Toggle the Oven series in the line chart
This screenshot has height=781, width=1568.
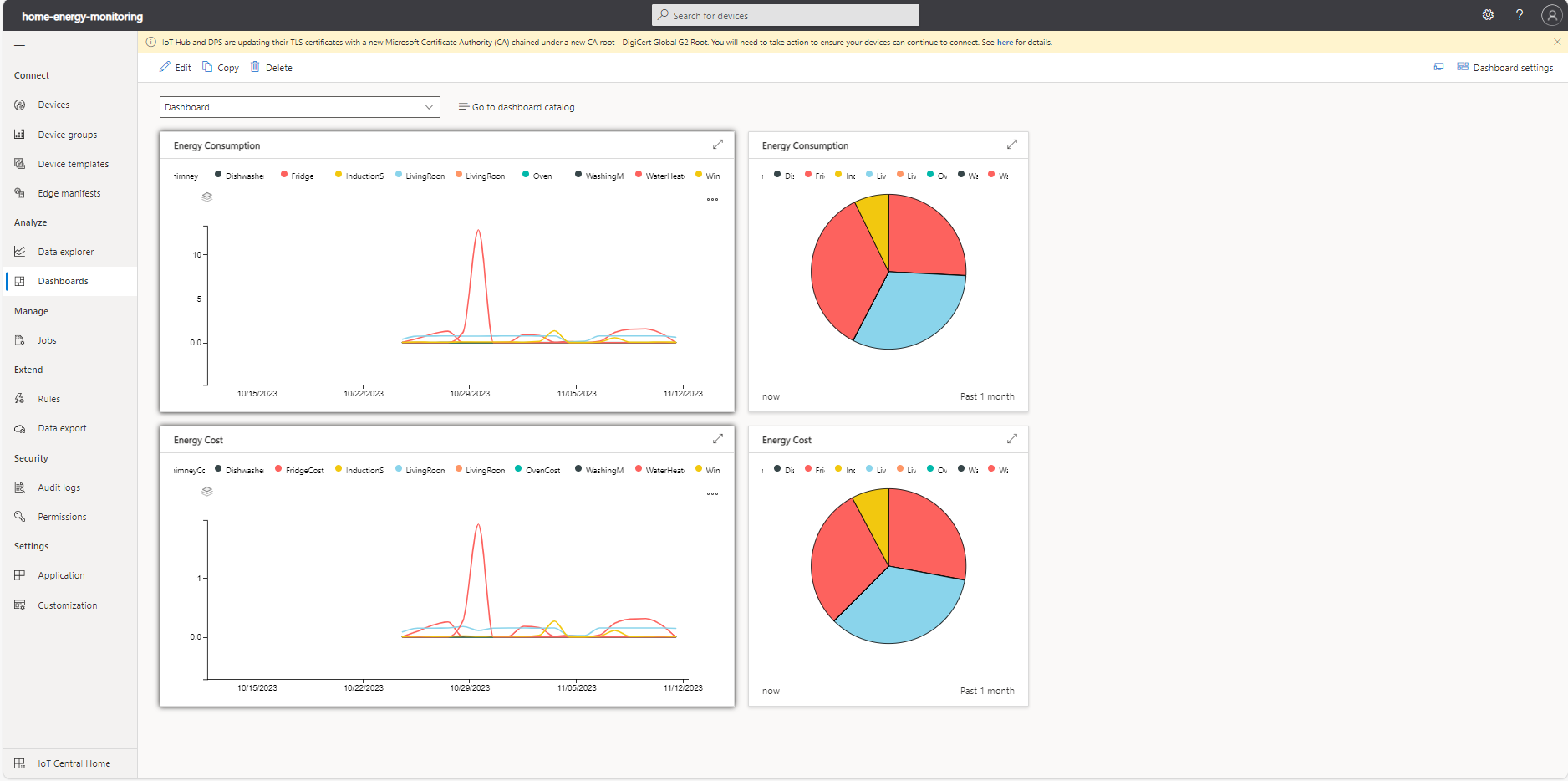coord(537,175)
